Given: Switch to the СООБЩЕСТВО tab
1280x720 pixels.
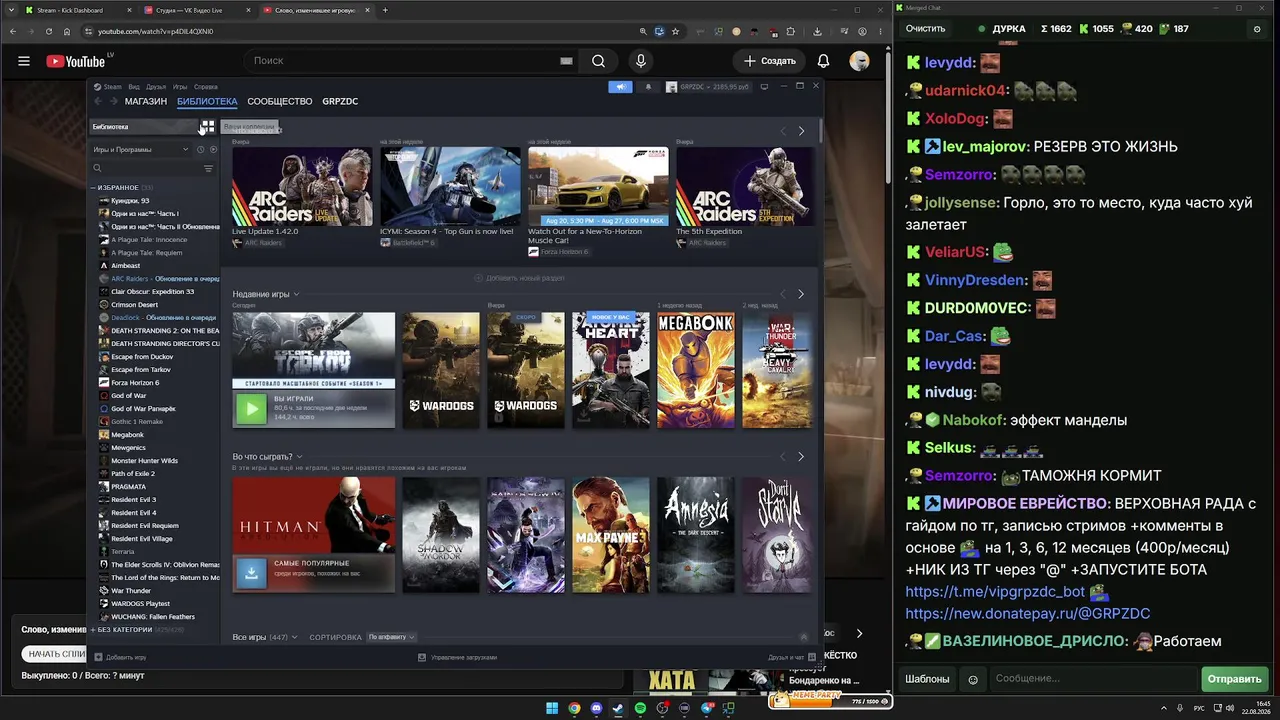Looking at the screenshot, I should click(x=280, y=101).
